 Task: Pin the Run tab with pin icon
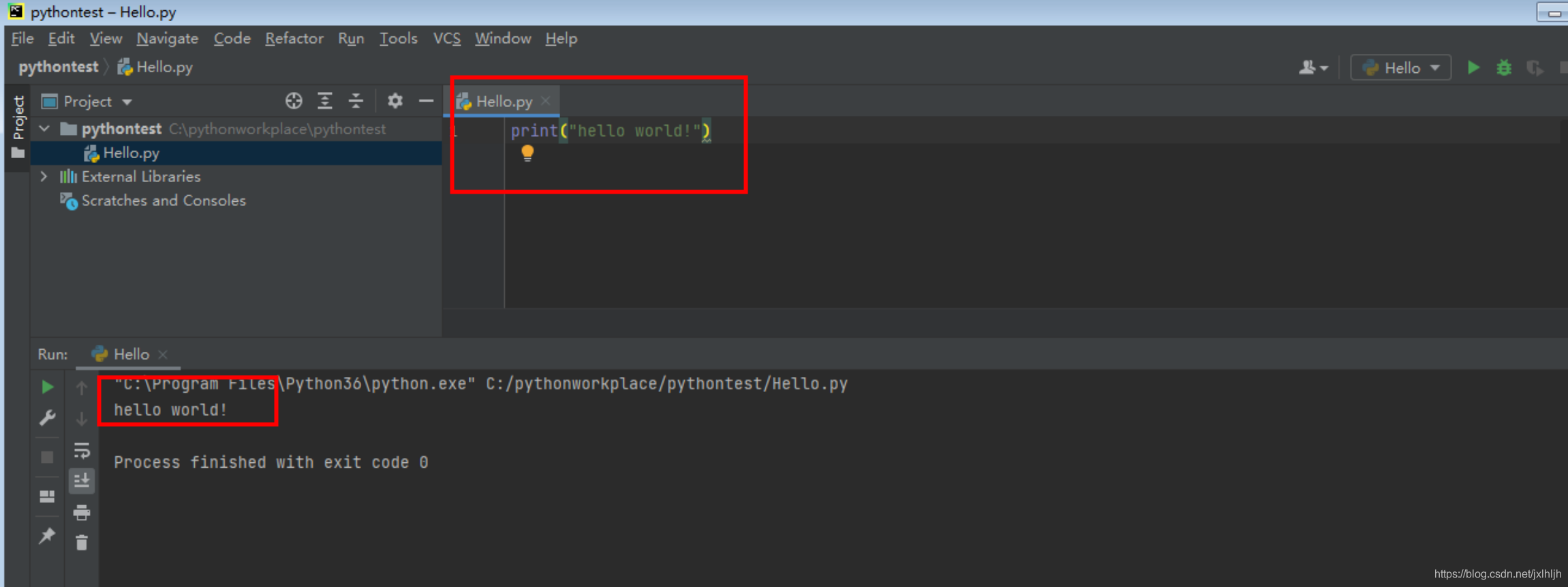tap(47, 536)
